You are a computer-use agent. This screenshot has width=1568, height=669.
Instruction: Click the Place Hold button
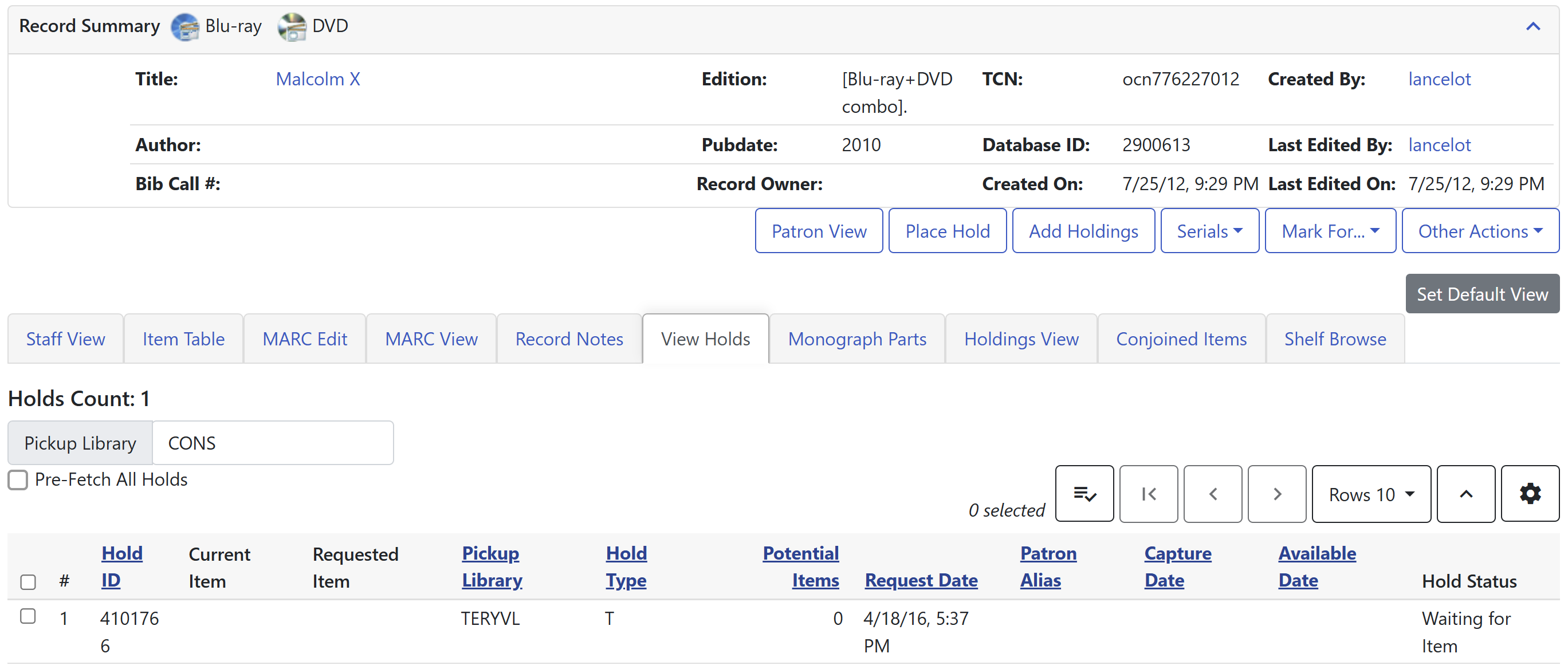click(946, 231)
